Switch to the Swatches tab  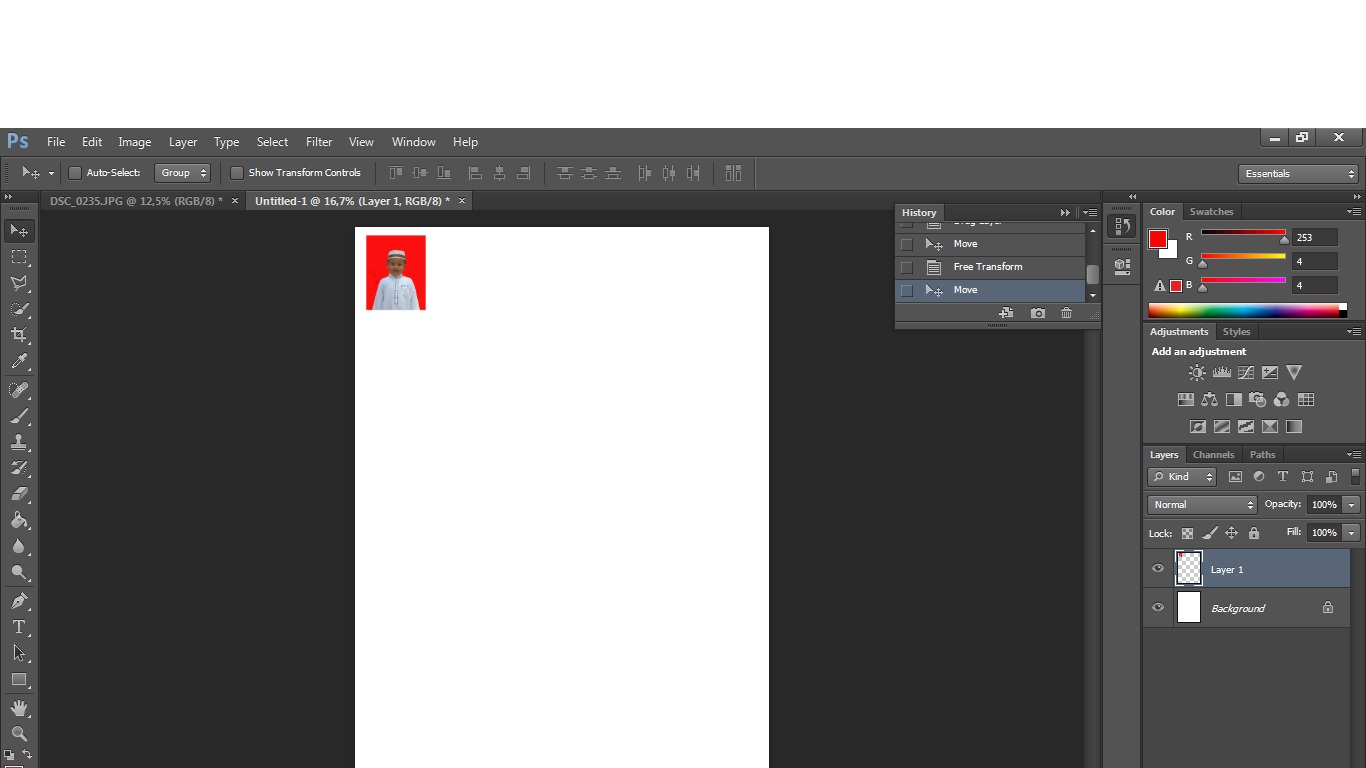(x=1211, y=212)
